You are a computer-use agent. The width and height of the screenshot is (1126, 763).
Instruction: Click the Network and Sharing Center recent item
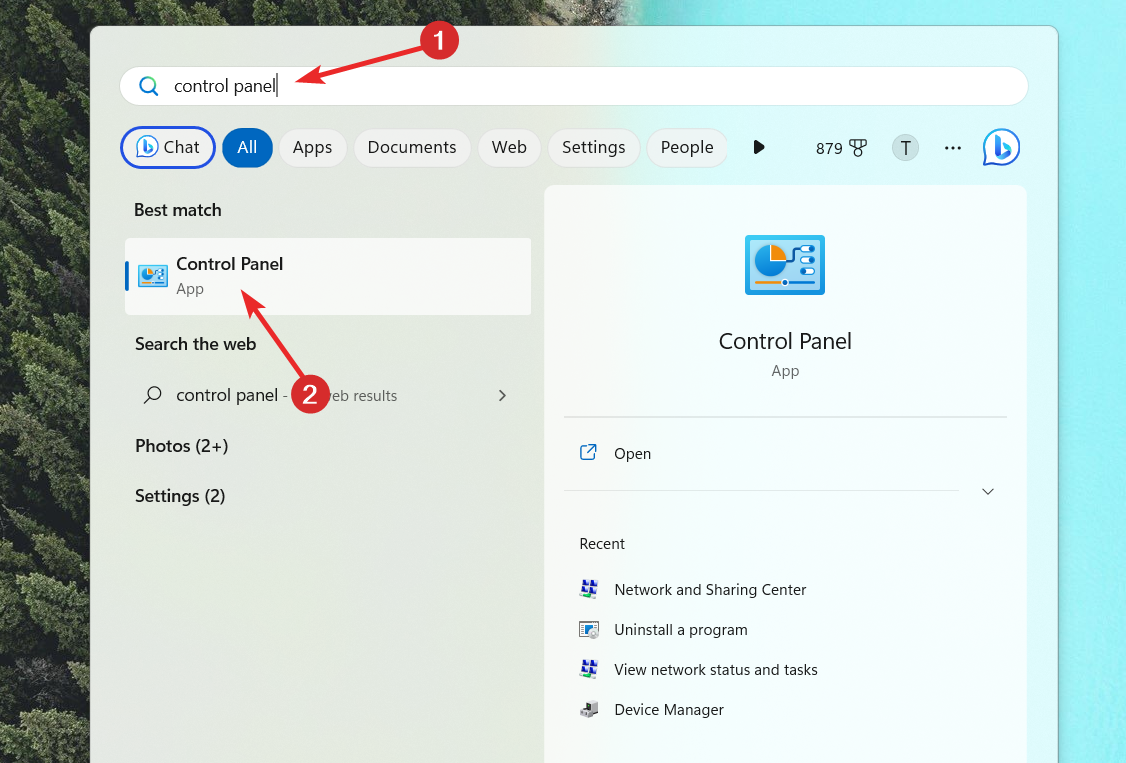(709, 590)
